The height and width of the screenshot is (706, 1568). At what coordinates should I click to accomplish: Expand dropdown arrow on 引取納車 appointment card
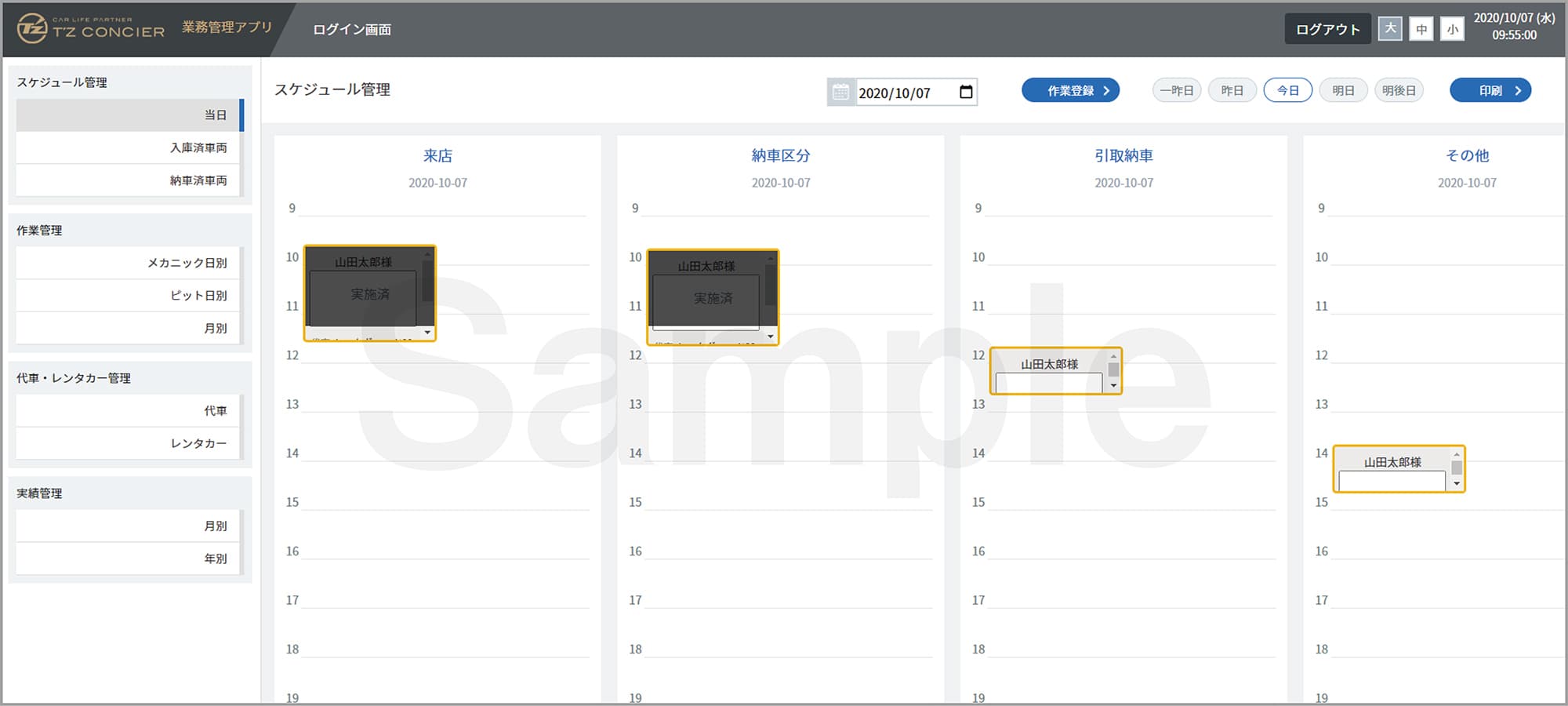pyautogui.click(x=1113, y=386)
